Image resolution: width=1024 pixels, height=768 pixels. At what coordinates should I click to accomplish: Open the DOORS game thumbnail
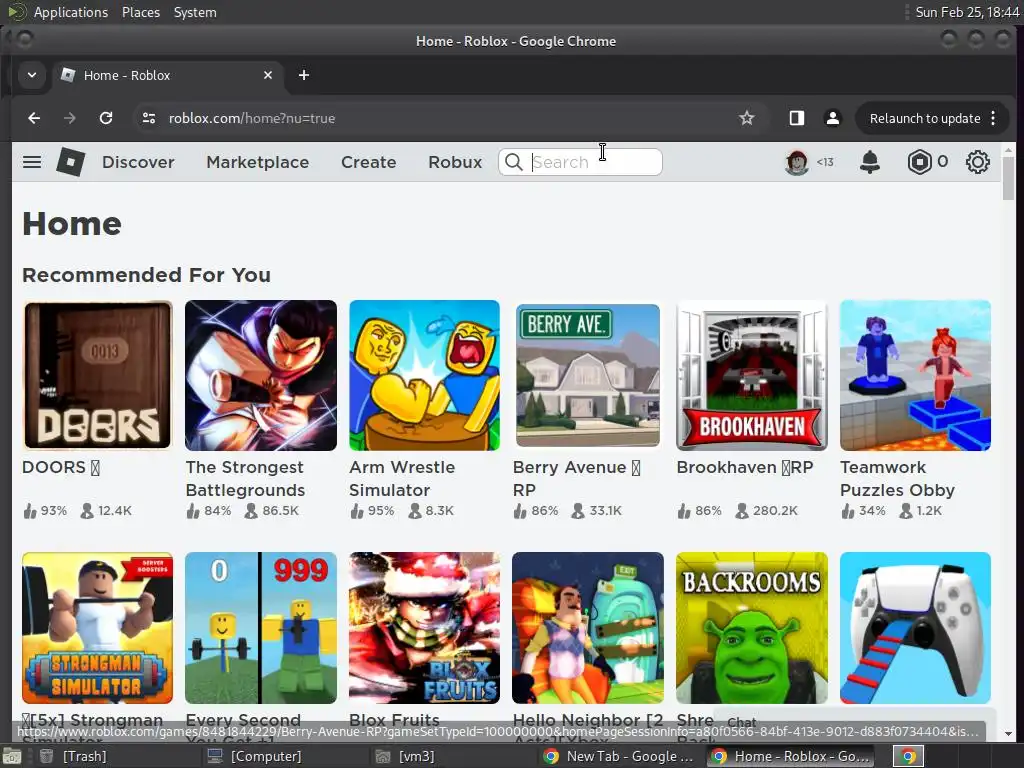tap(97, 376)
